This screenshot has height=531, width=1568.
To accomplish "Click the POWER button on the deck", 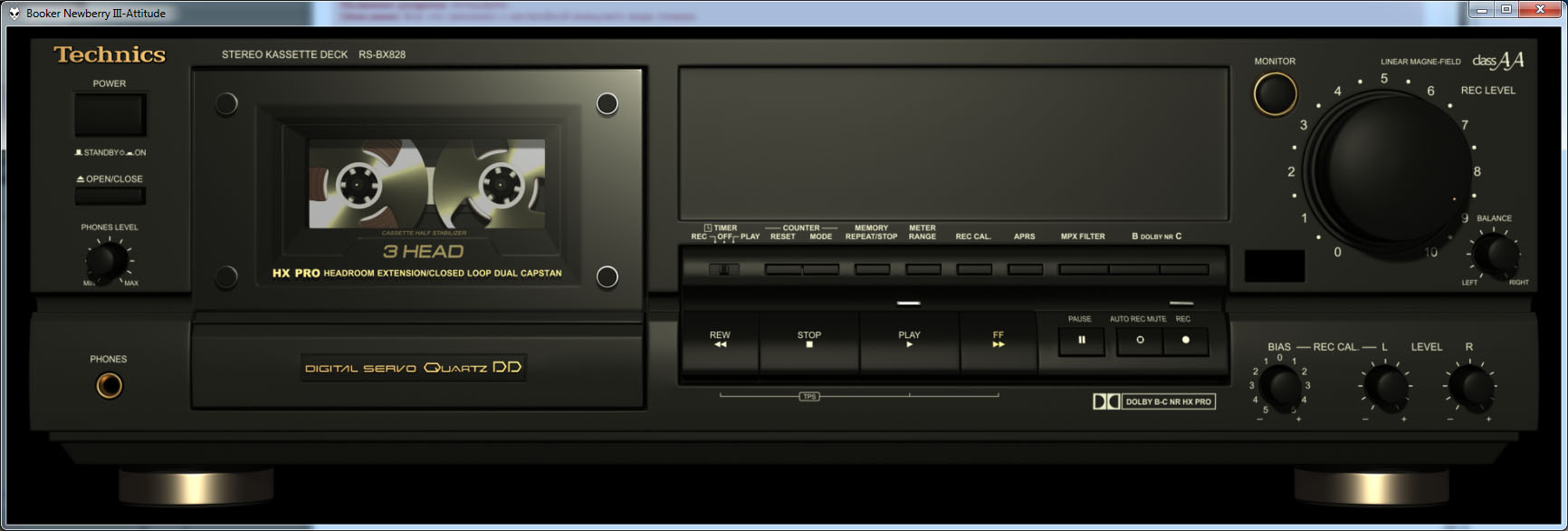I will click(110, 115).
